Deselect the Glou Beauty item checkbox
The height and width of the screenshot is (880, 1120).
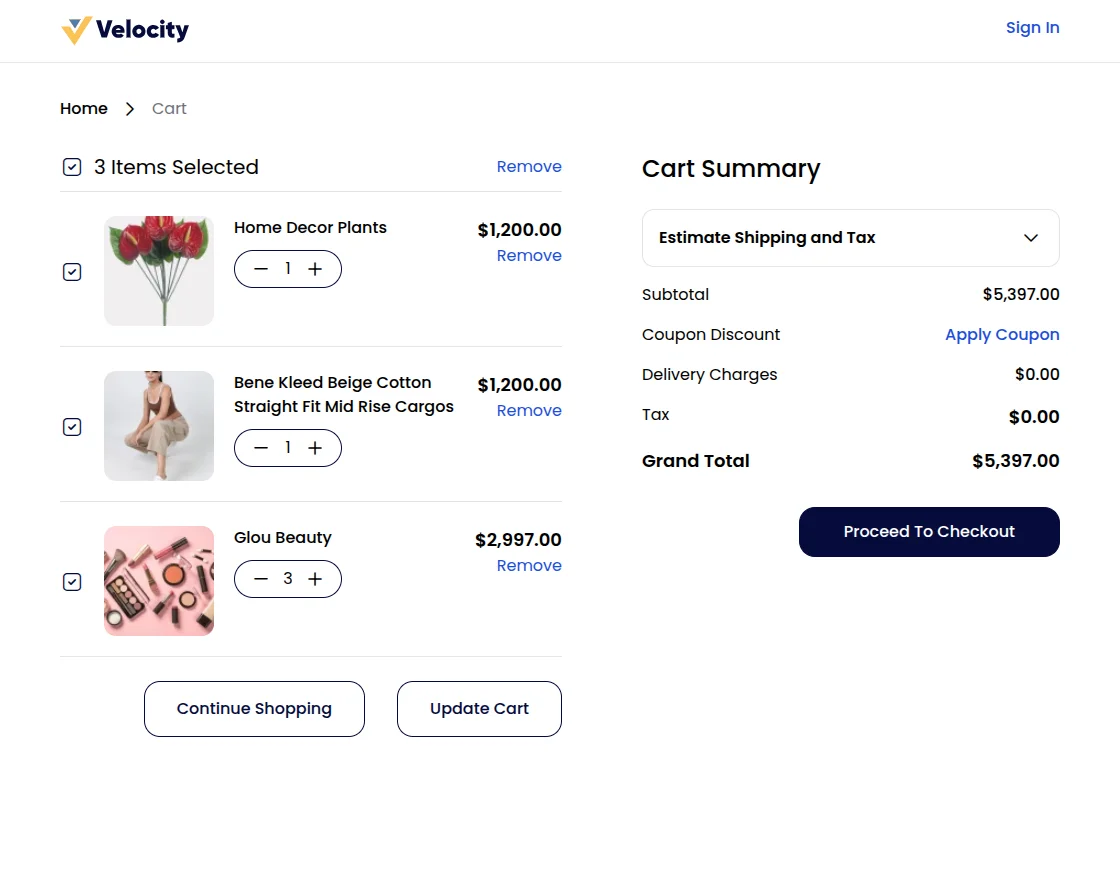coord(72,582)
